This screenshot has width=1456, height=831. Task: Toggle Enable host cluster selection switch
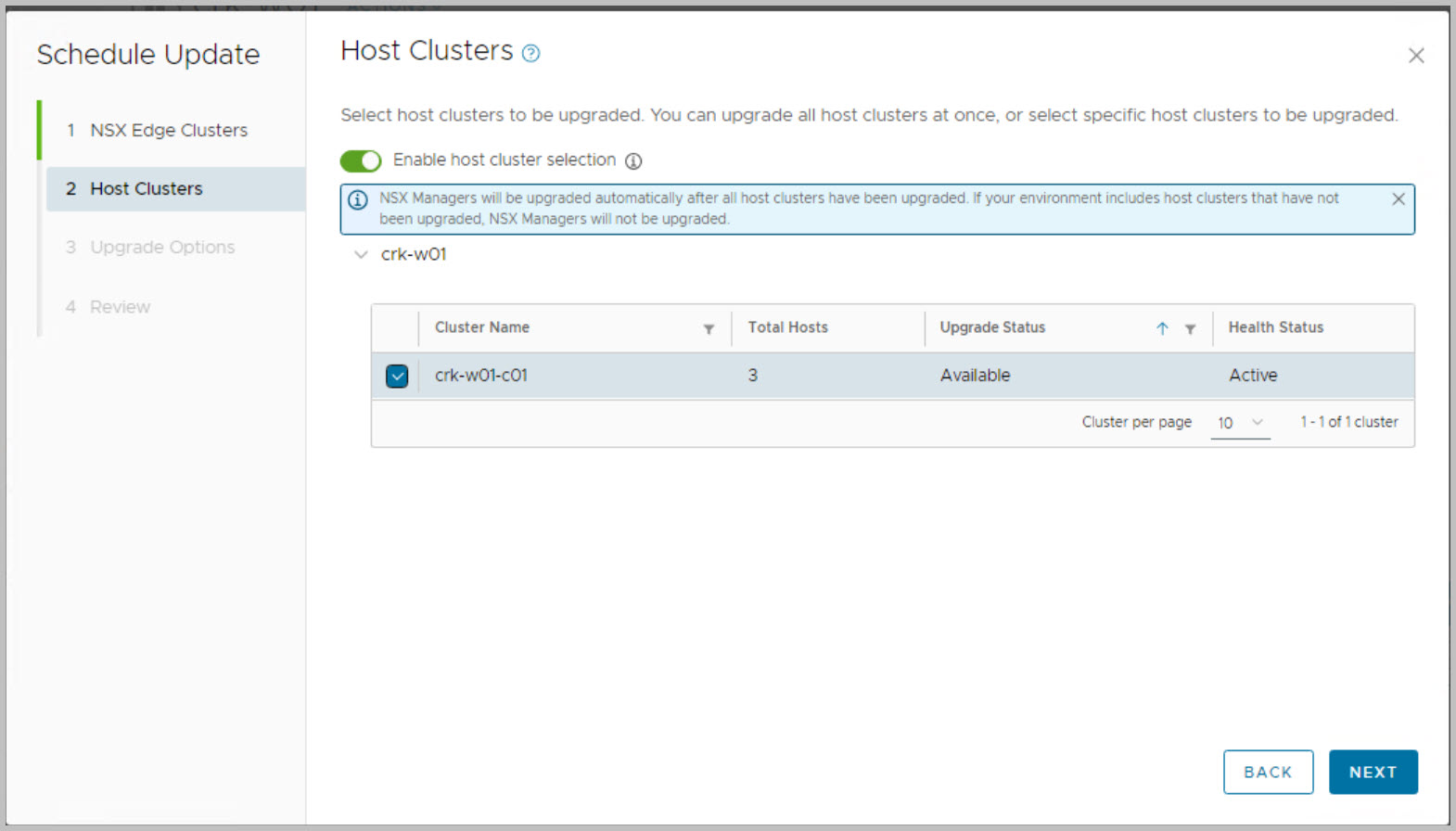click(x=361, y=161)
